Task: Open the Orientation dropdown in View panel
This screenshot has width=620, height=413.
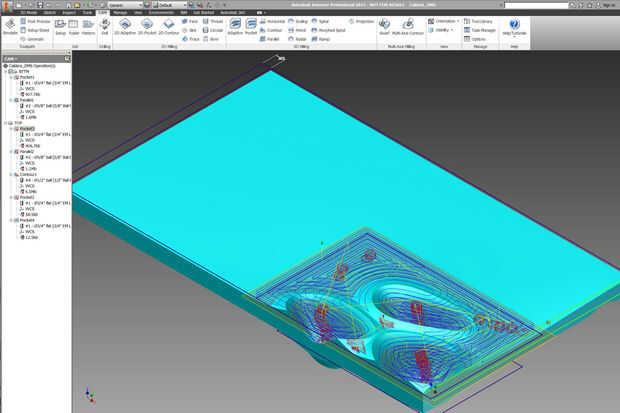Action: point(443,21)
